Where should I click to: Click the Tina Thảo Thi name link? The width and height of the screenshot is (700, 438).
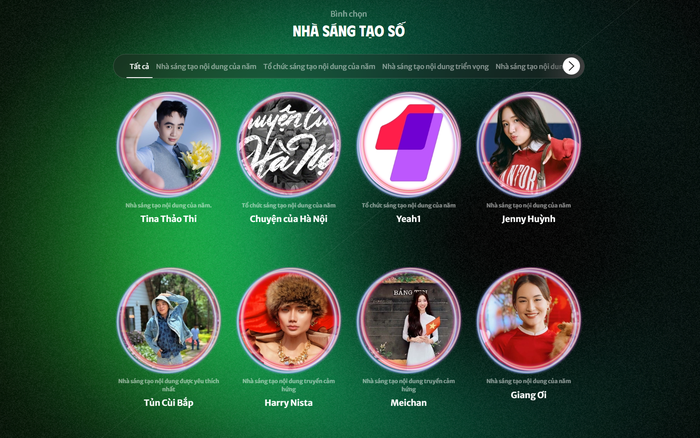tap(169, 219)
